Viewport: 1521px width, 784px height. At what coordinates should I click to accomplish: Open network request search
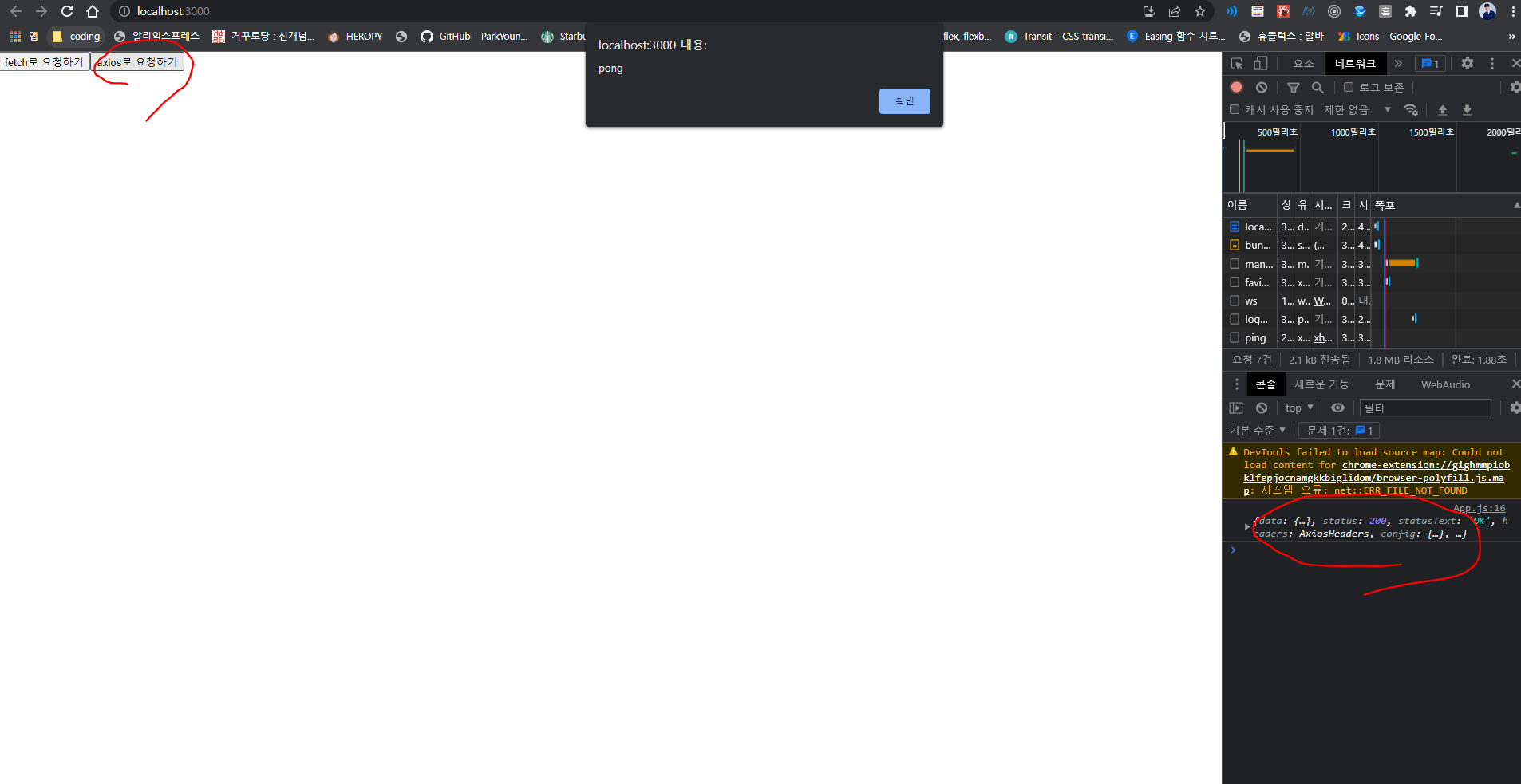pos(1318,87)
